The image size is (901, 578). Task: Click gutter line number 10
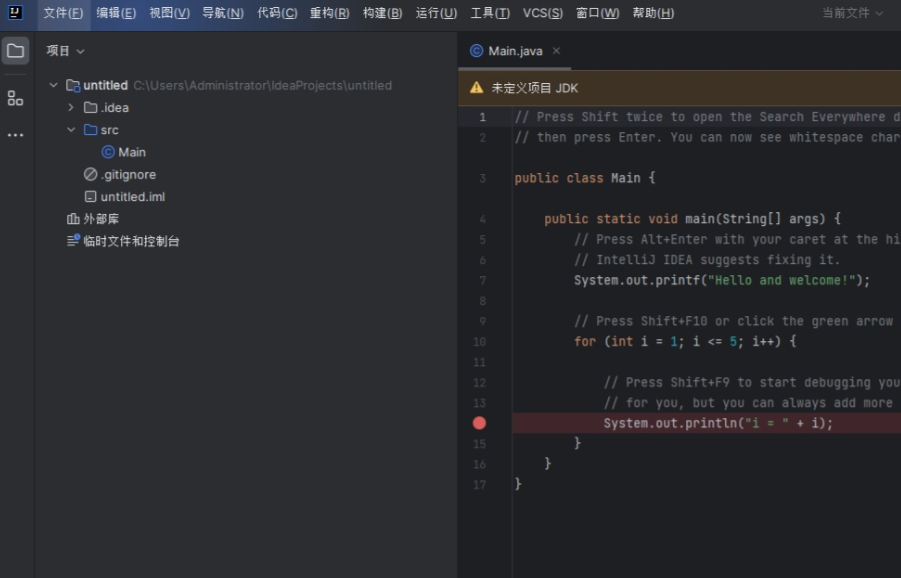click(x=479, y=342)
